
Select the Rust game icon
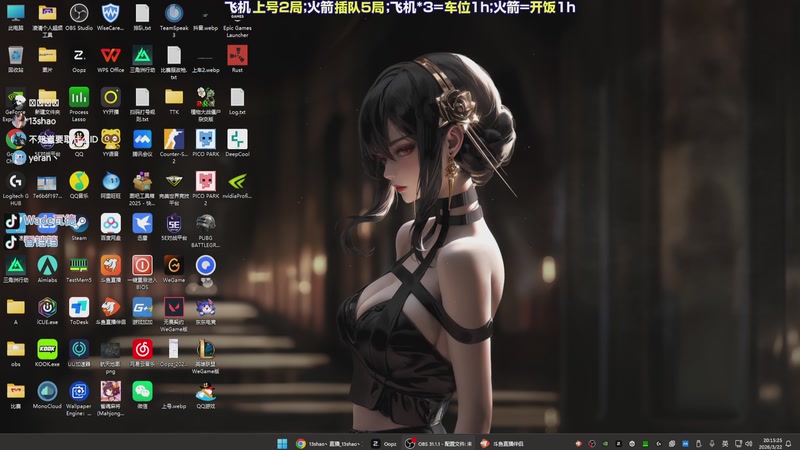(x=237, y=56)
